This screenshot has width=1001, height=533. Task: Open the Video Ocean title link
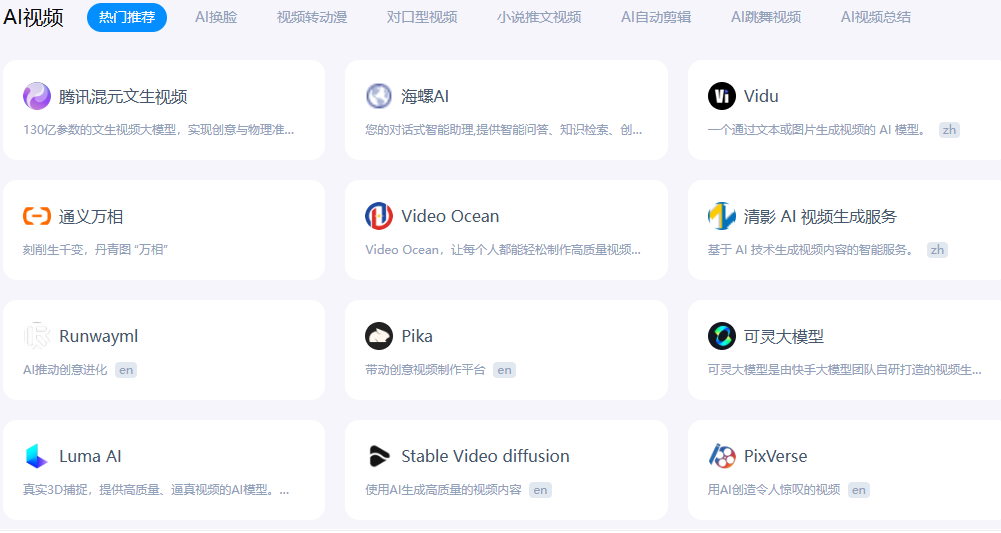point(450,216)
